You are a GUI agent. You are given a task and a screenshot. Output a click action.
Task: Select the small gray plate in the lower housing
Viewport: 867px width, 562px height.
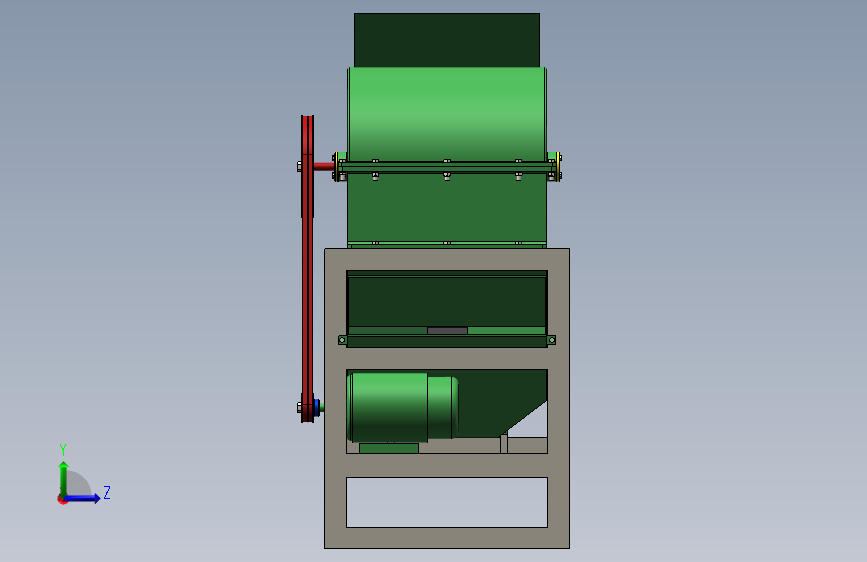447,331
